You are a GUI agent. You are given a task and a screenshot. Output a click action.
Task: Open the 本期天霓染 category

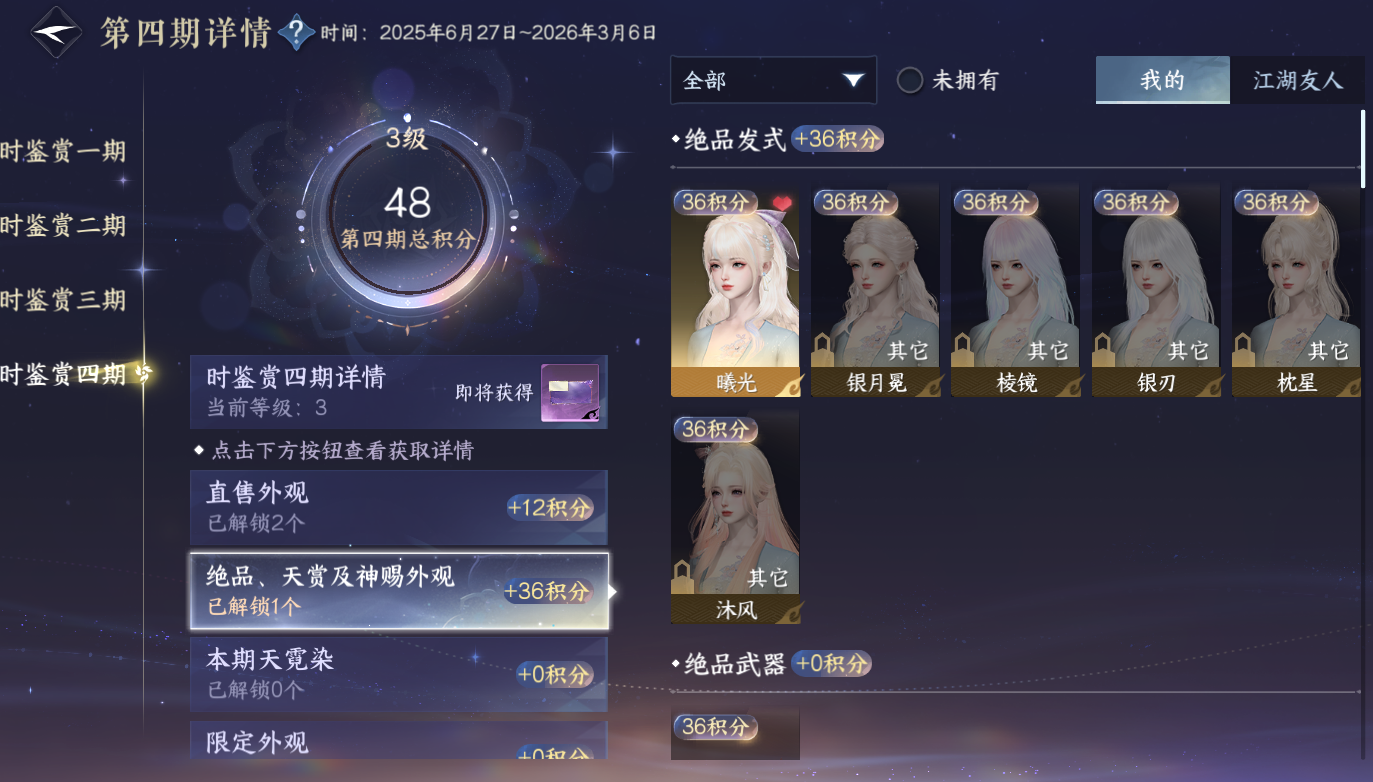(399, 674)
